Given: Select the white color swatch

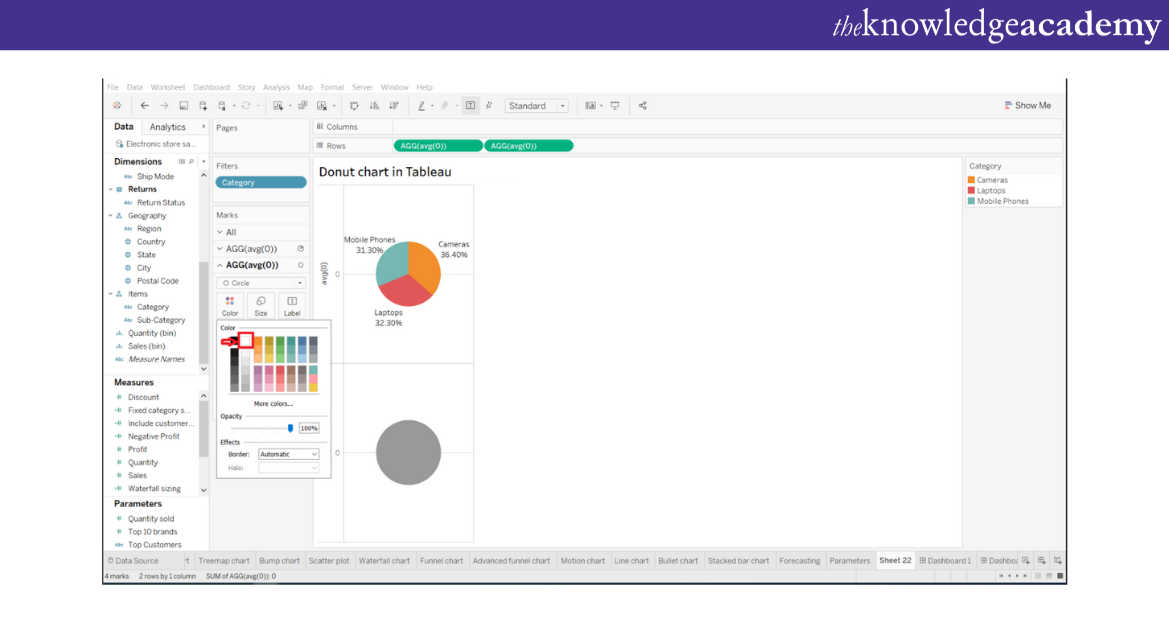Looking at the screenshot, I should [x=246, y=341].
